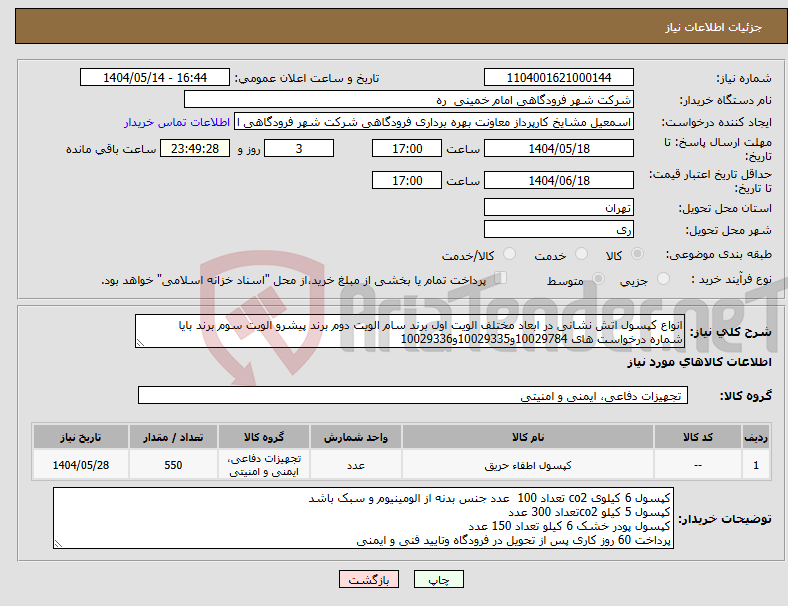Open the اطلاعات تماس خریدار link

(x=177, y=122)
